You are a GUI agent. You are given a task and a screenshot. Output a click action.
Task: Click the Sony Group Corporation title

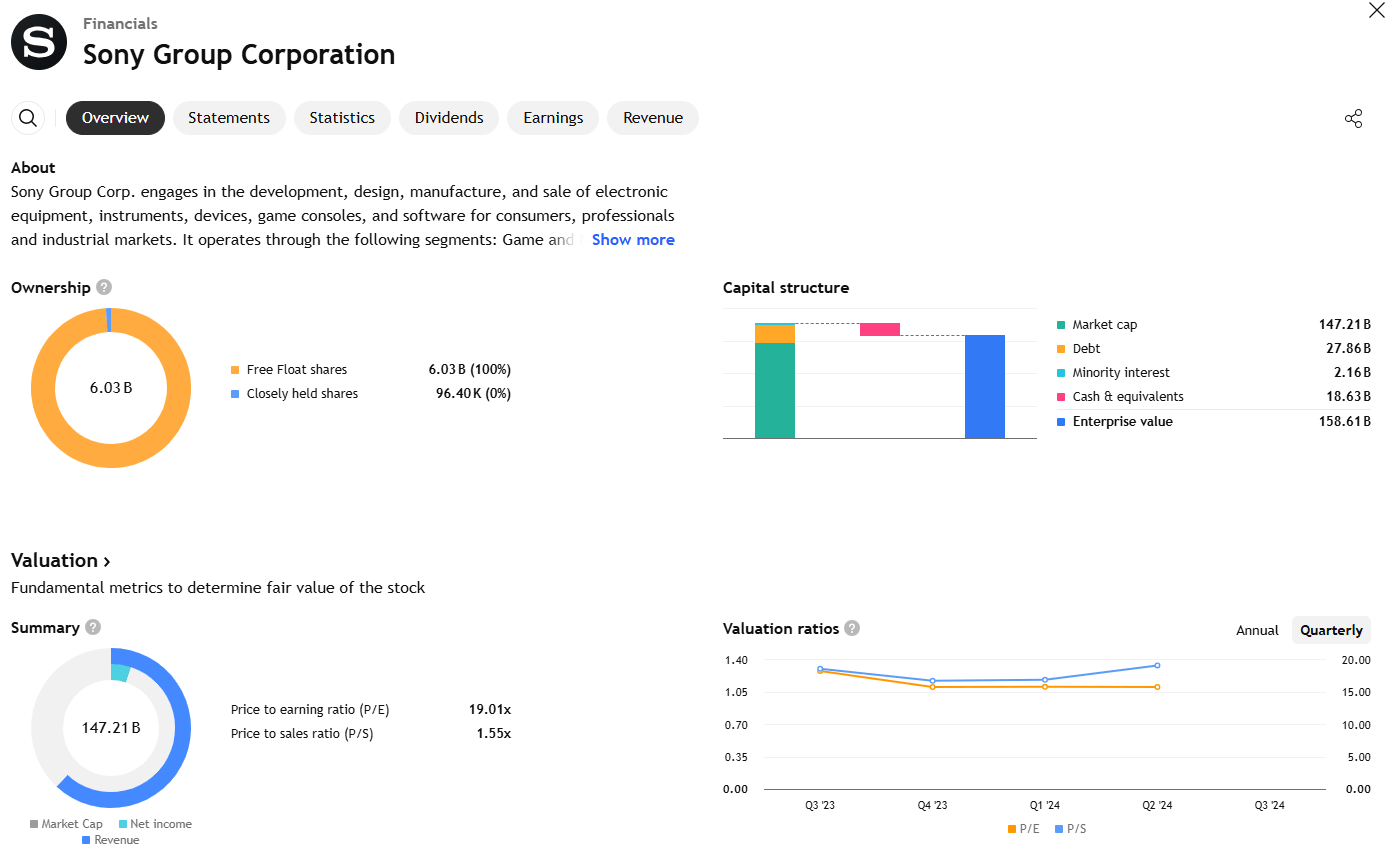pyautogui.click(x=239, y=54)
